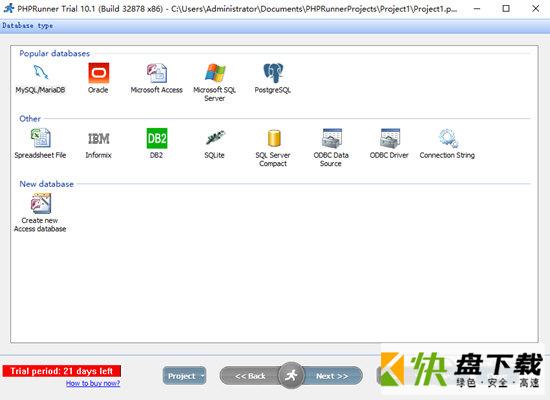The height and width of the screenshot is (400, 550).
Task: Select the MySQL/MariaDB database icon
Action: (41, 73)
